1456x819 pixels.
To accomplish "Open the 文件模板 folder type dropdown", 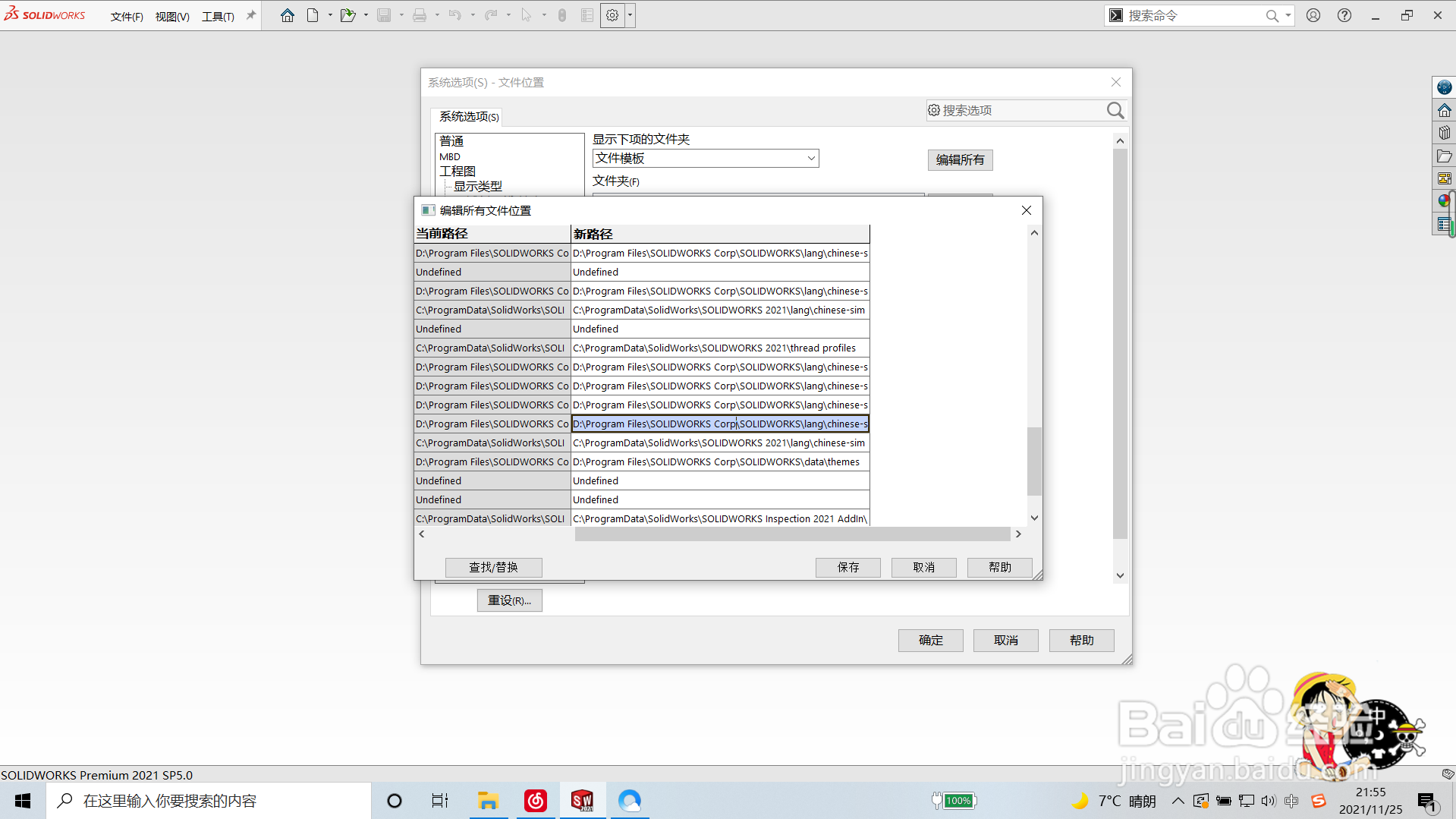I will pos(706,158).
